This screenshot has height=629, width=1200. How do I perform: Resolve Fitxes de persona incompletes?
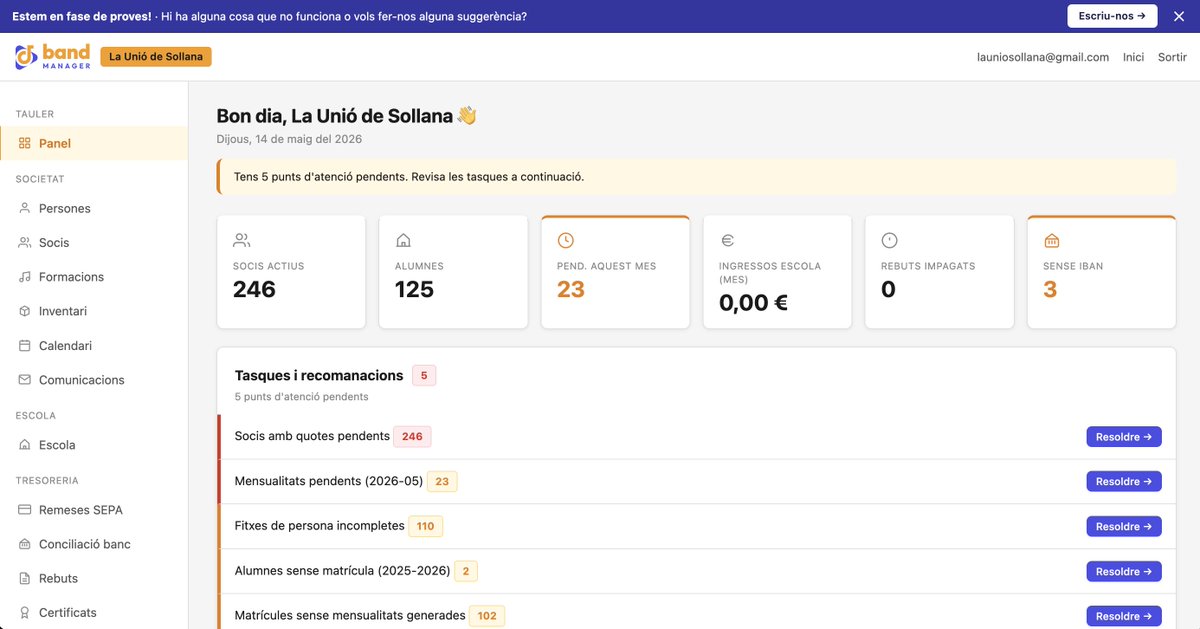pyautogui.click(x=1124, y=526)
